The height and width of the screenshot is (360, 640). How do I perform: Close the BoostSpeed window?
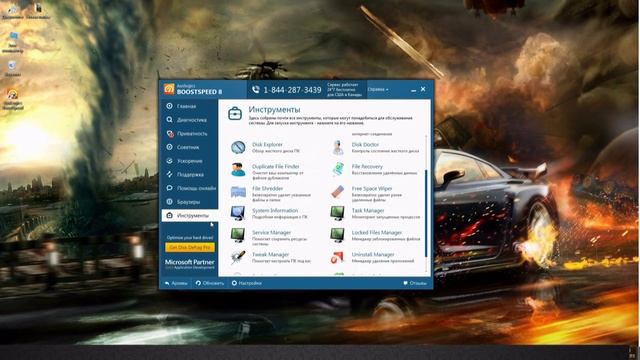pyautogui.click(x=423, y=89)
